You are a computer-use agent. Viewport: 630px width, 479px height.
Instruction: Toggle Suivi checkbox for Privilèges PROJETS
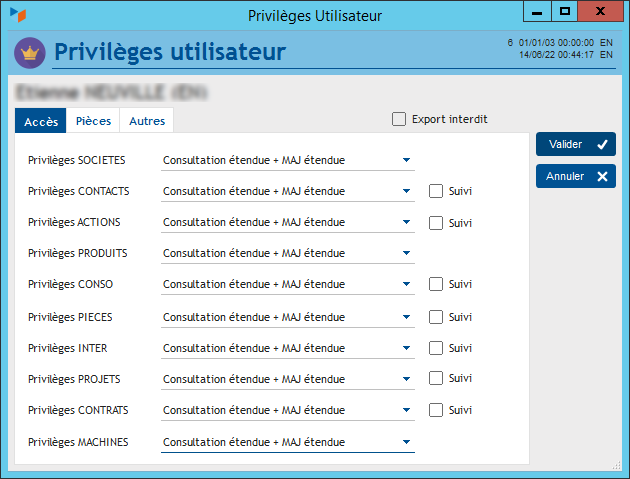(x=436, y=378)
